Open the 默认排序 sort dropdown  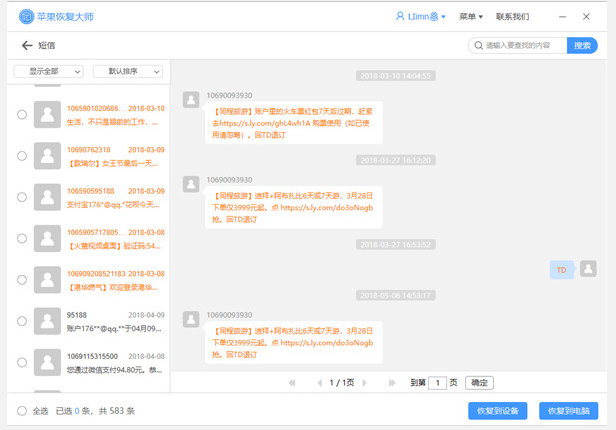[127, 72]
